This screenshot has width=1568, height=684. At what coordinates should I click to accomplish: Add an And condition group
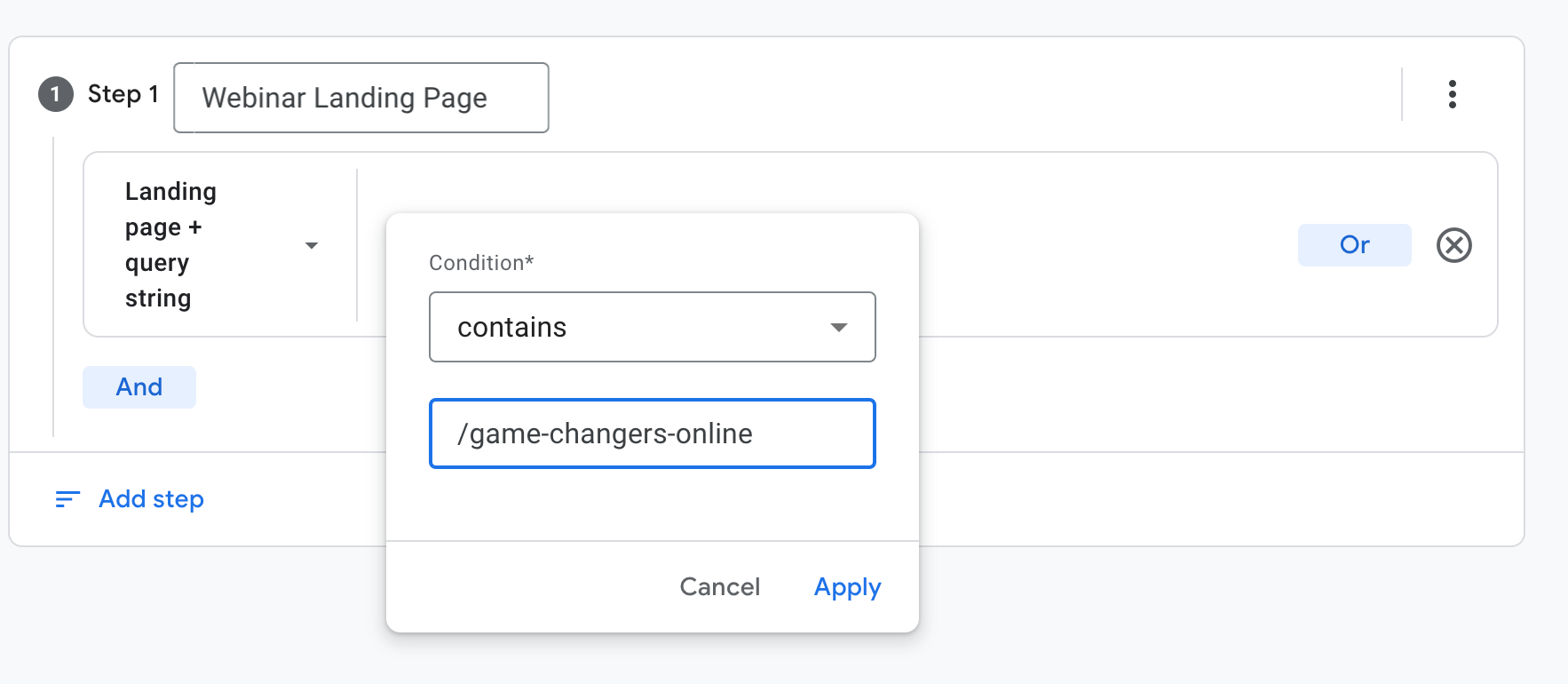click(x=139, y=387)
